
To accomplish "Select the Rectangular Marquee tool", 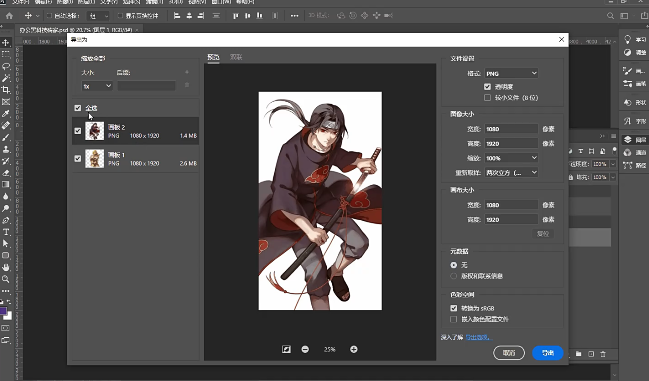I will (x=6, y=54).
